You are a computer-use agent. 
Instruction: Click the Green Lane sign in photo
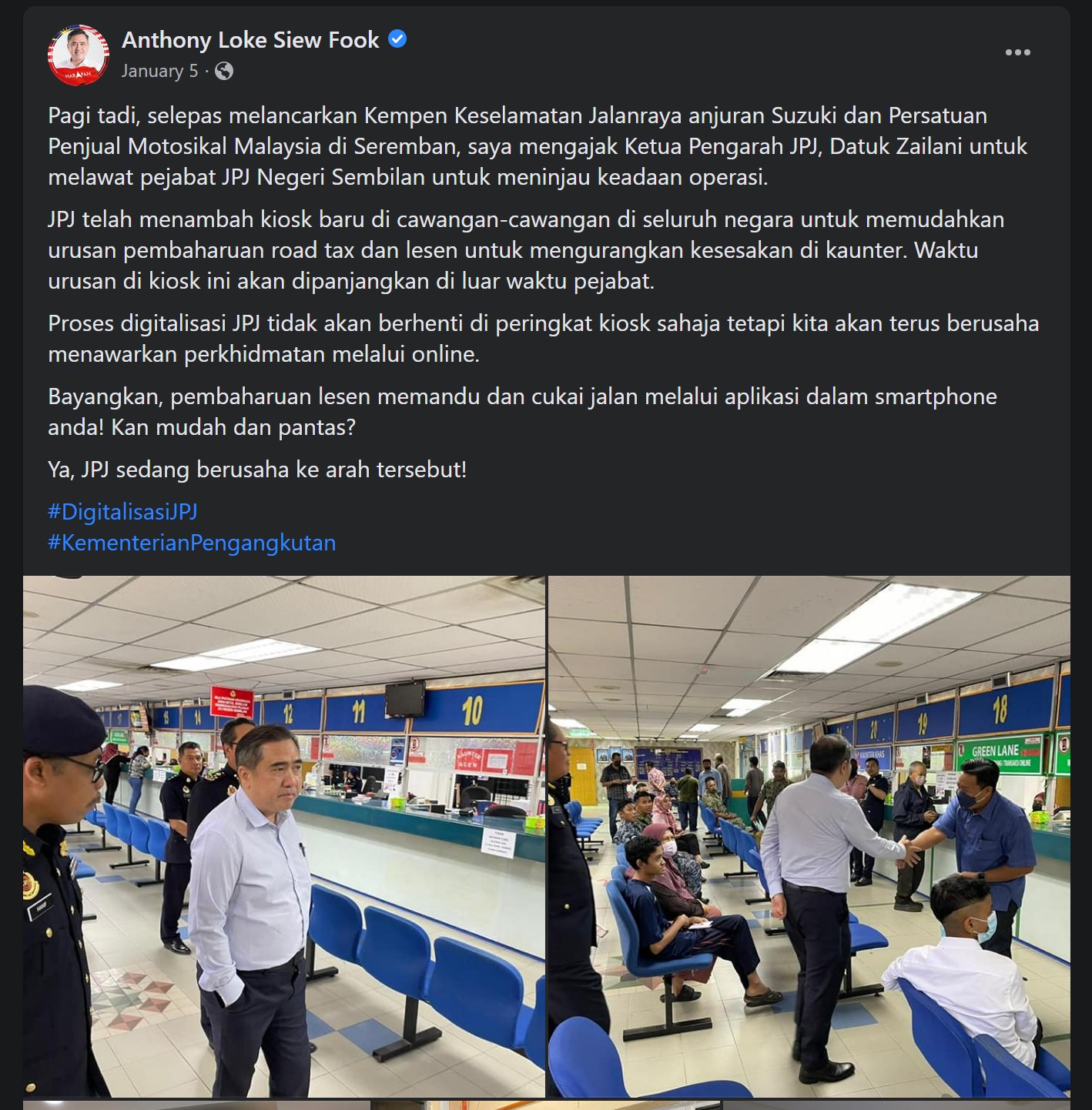tap(1000, 752)
